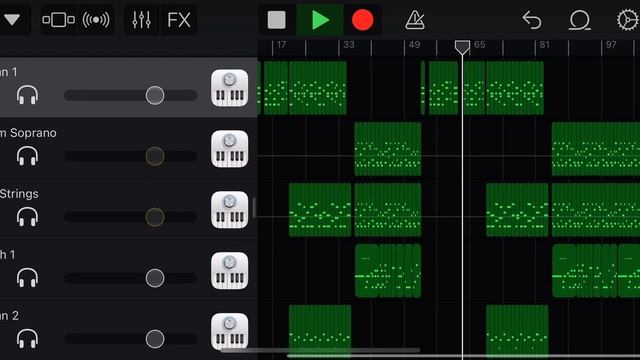Select the Soprano track name label
The image size is (640, 360).
coord(28,133)
